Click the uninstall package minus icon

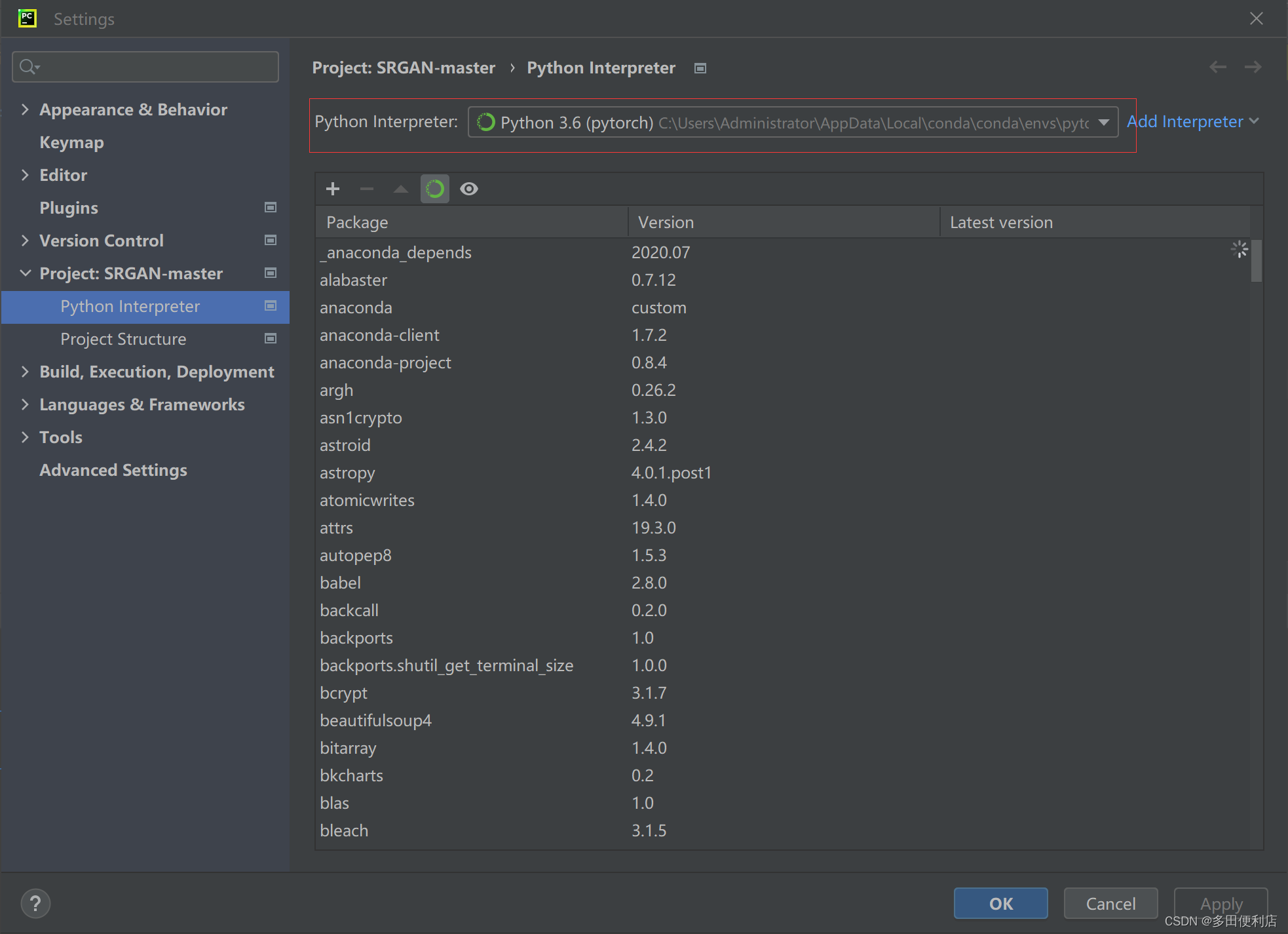click(367, 189)
